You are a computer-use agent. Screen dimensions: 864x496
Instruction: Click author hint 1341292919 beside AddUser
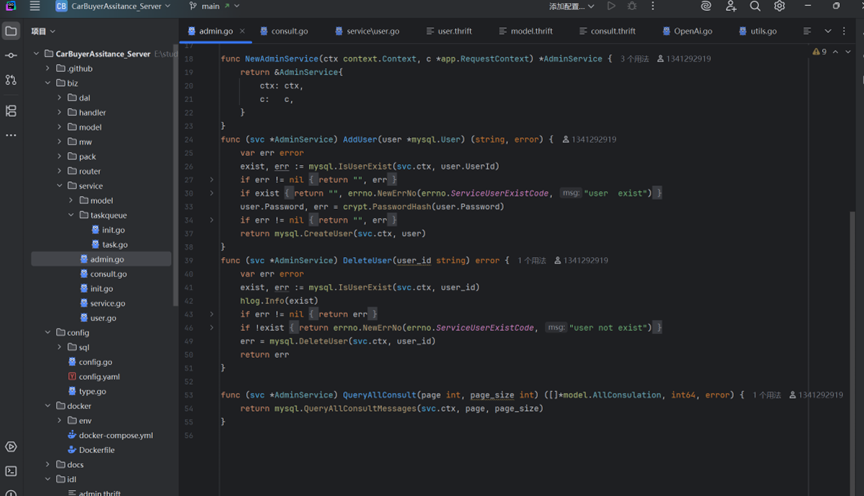(x=589, y=139)
